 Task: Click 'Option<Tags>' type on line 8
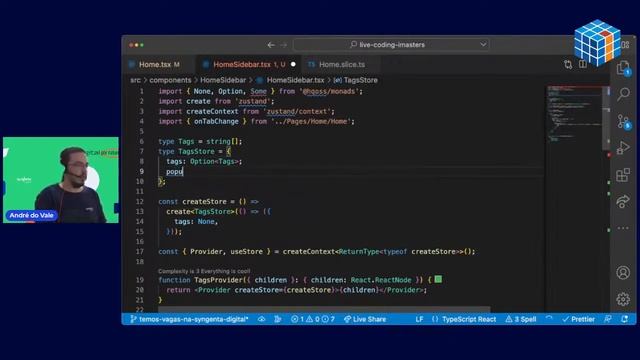point(214,162)
